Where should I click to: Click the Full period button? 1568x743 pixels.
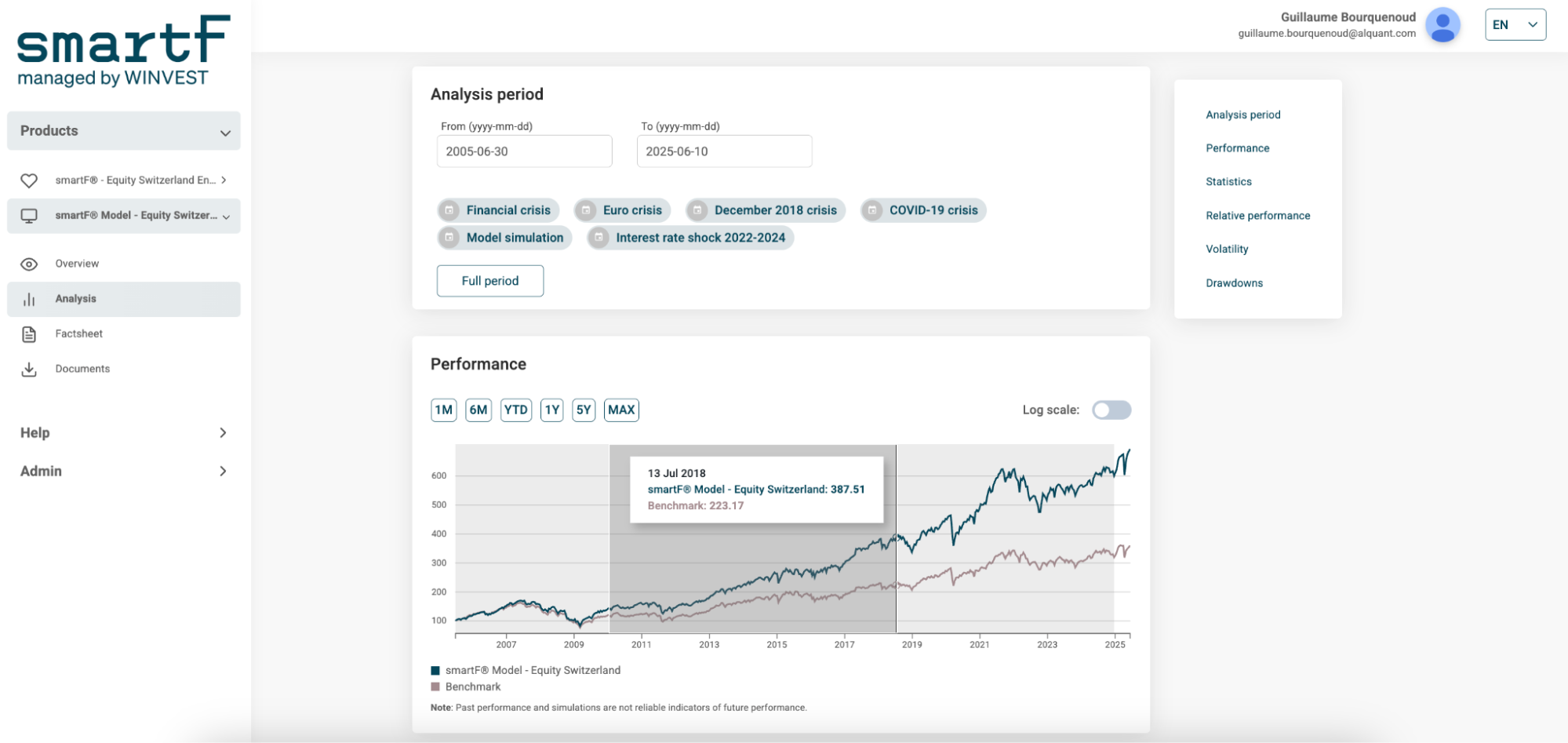[490, 281]
